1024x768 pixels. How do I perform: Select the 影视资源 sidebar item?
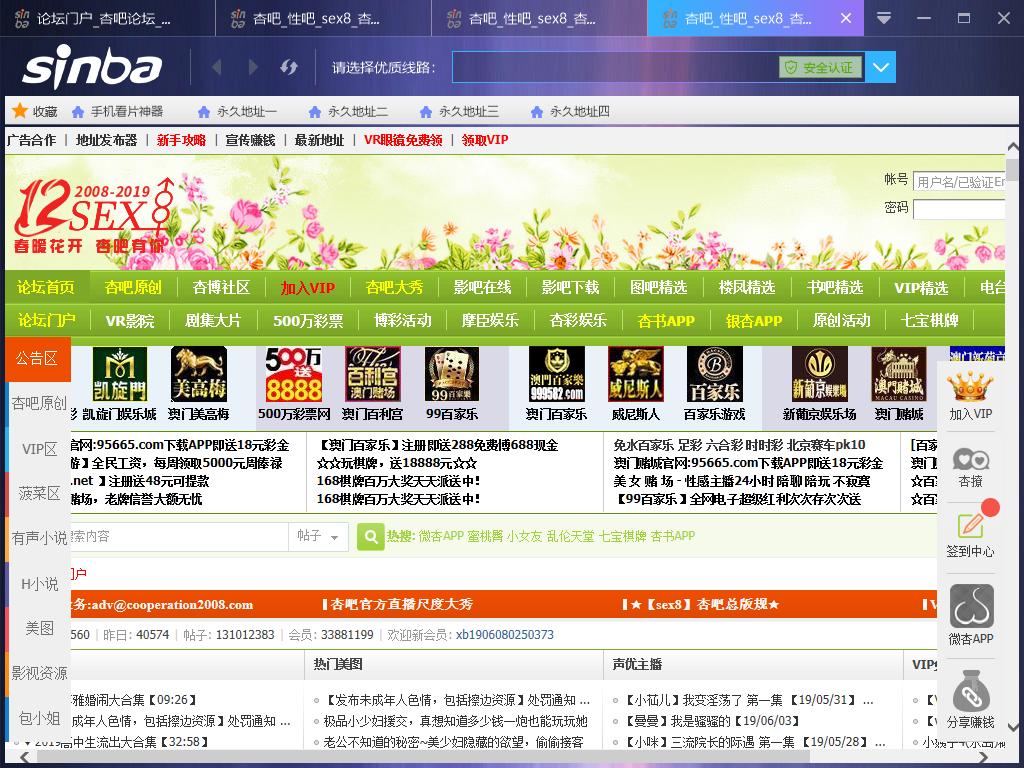(39, 673)
